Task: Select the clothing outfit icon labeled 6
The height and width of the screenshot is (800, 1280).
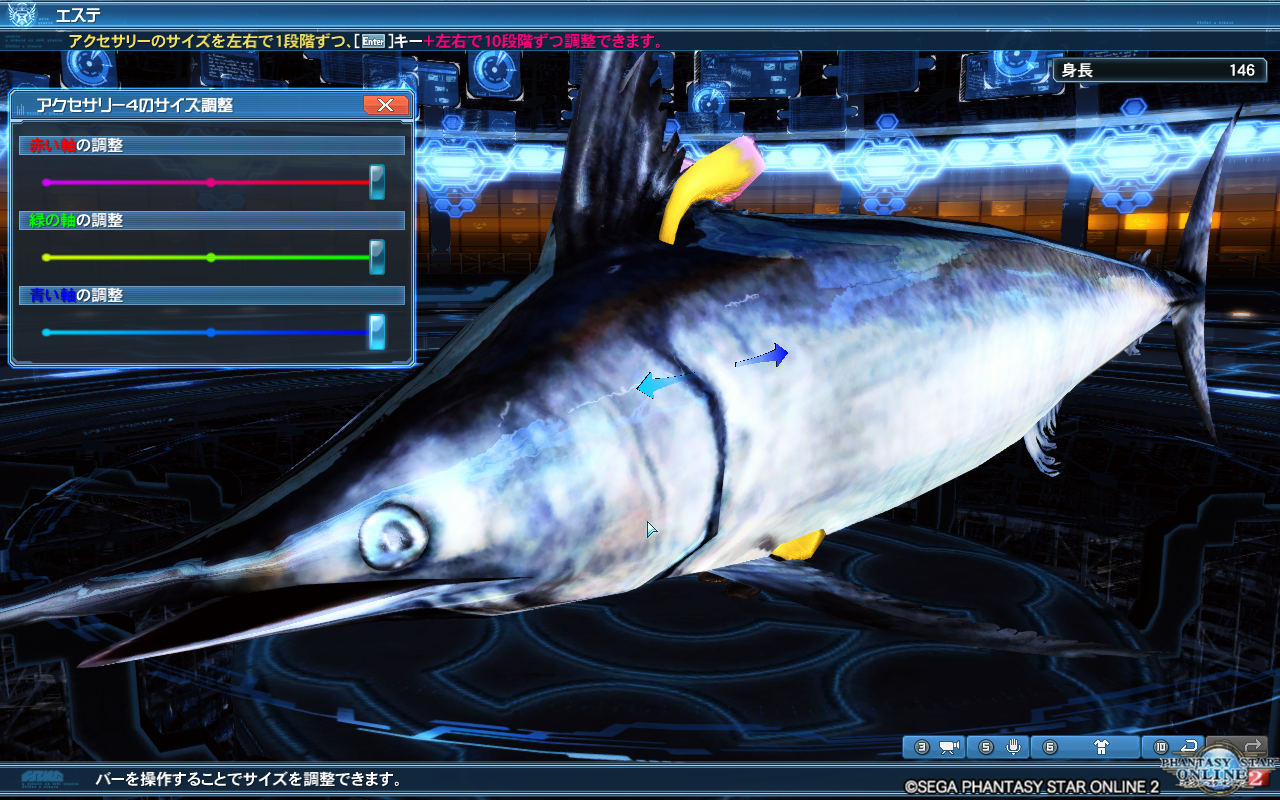Action: click(x=1101, y=746)
